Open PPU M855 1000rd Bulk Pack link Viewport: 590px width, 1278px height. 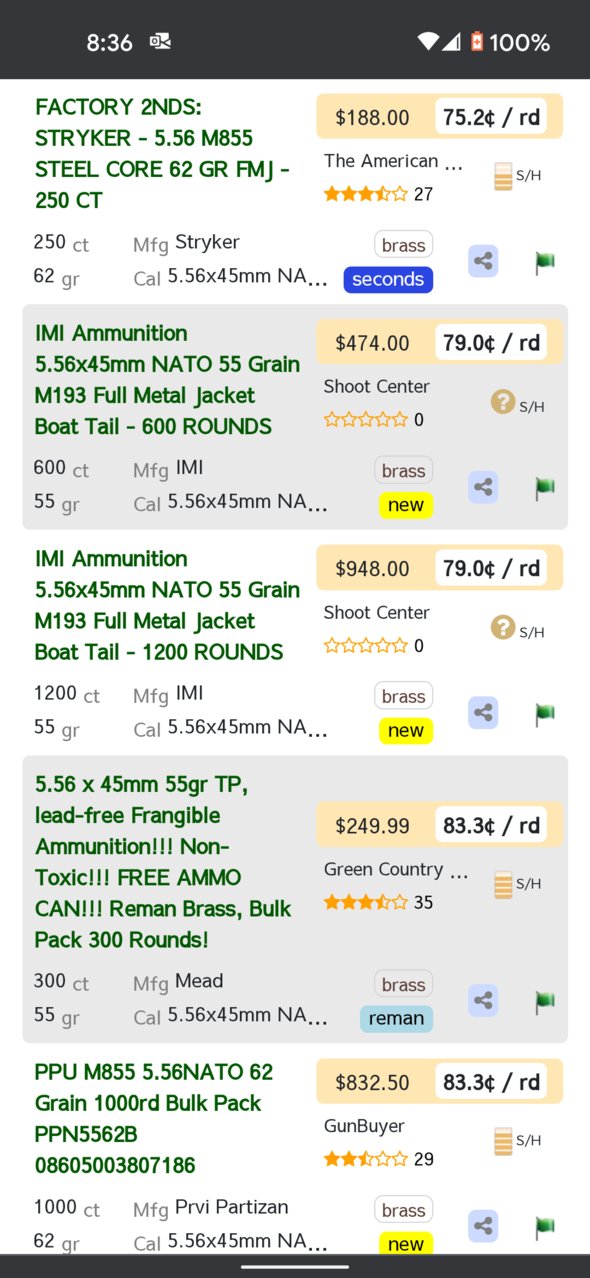click(x=153, y=1118)
